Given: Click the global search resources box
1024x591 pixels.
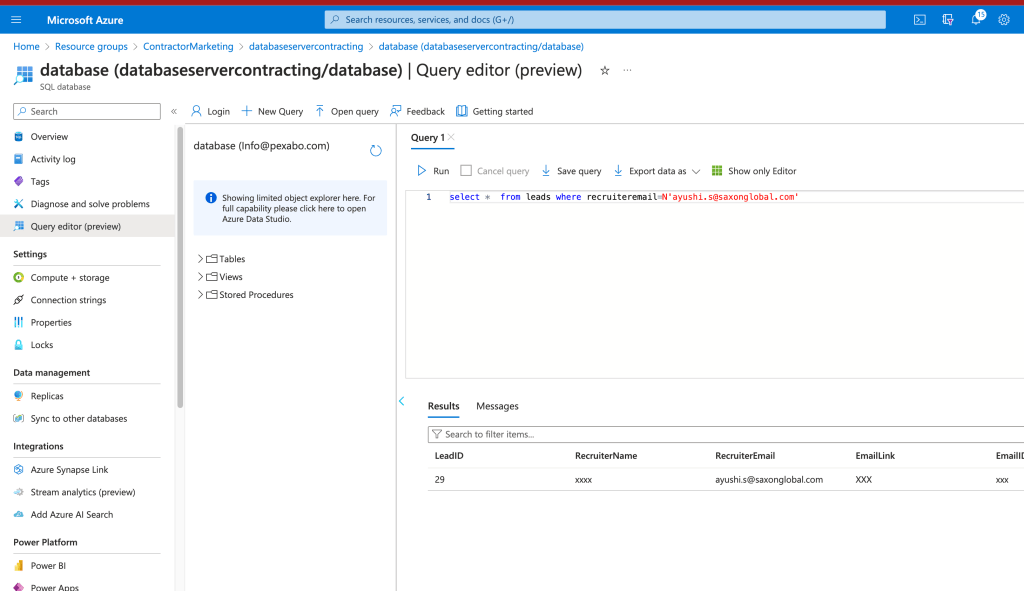Looking at the screenshot, I should pyautogui.click(x=605, y=20).
